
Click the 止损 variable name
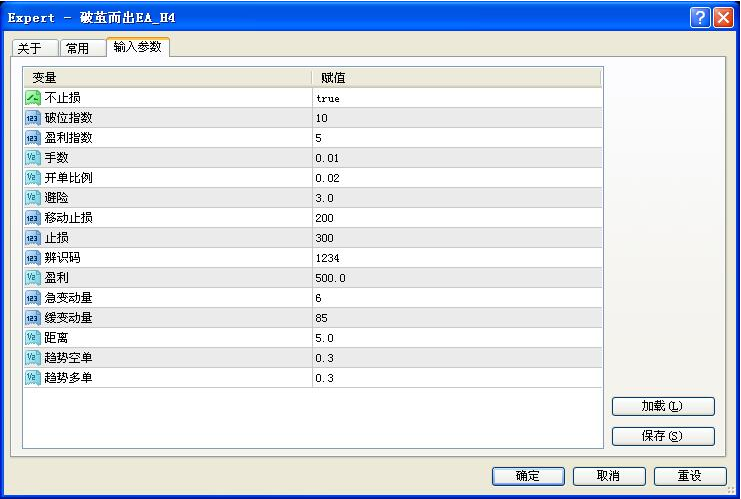click(x=57, y=238)
